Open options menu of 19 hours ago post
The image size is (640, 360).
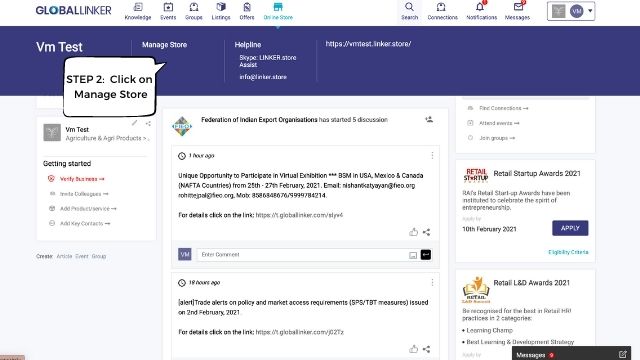[x=432, y=282]
